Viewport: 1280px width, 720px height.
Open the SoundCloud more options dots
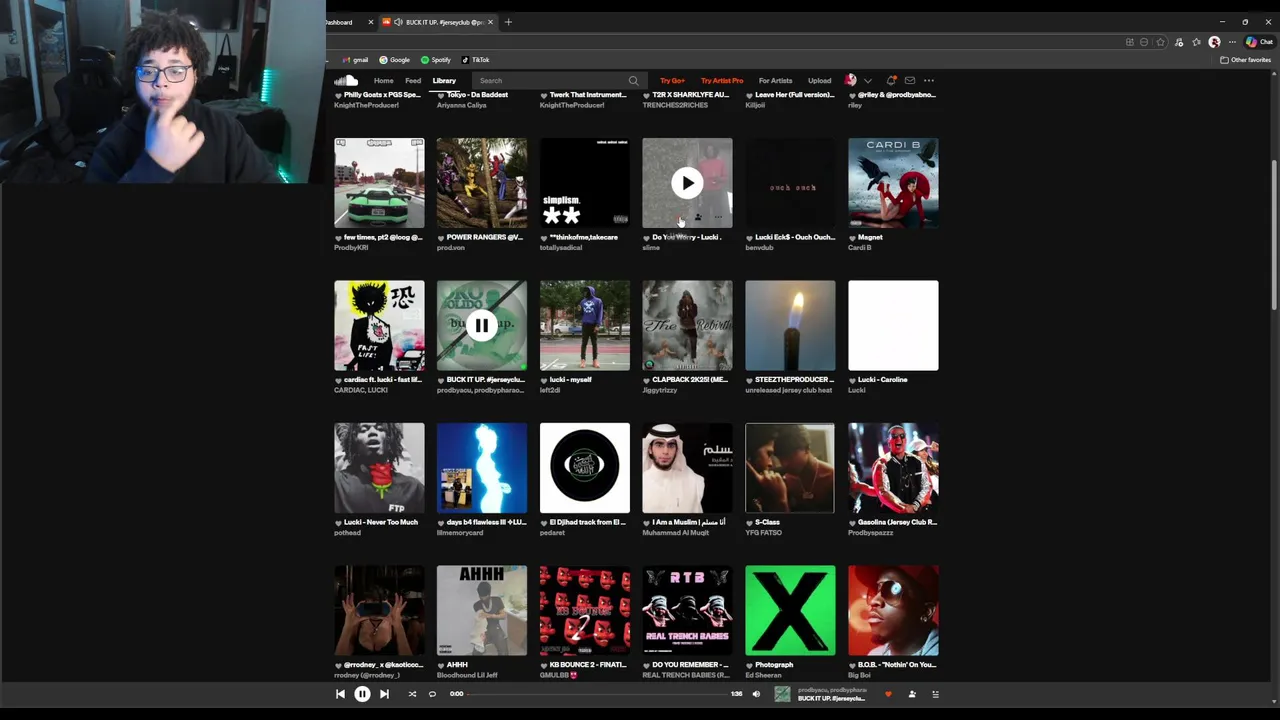click(929, 80)
